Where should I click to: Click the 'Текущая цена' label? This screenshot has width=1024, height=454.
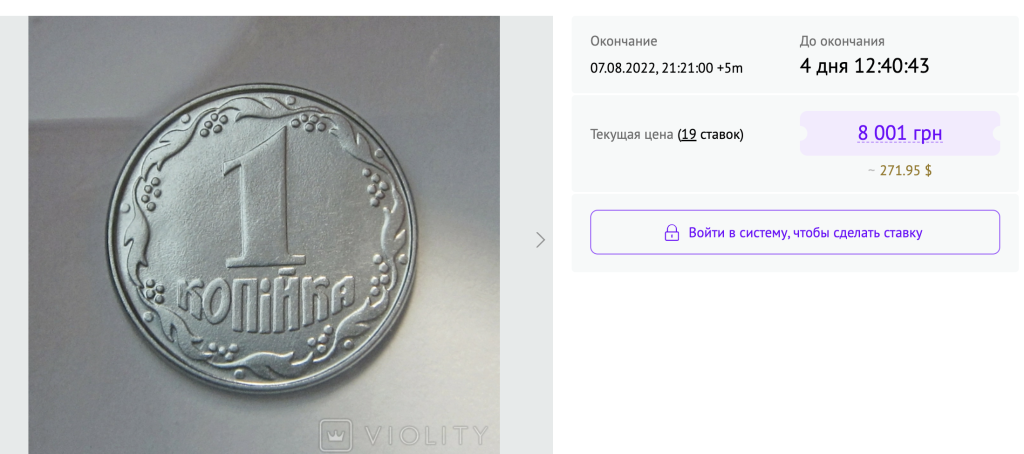(x=632, y=134)
